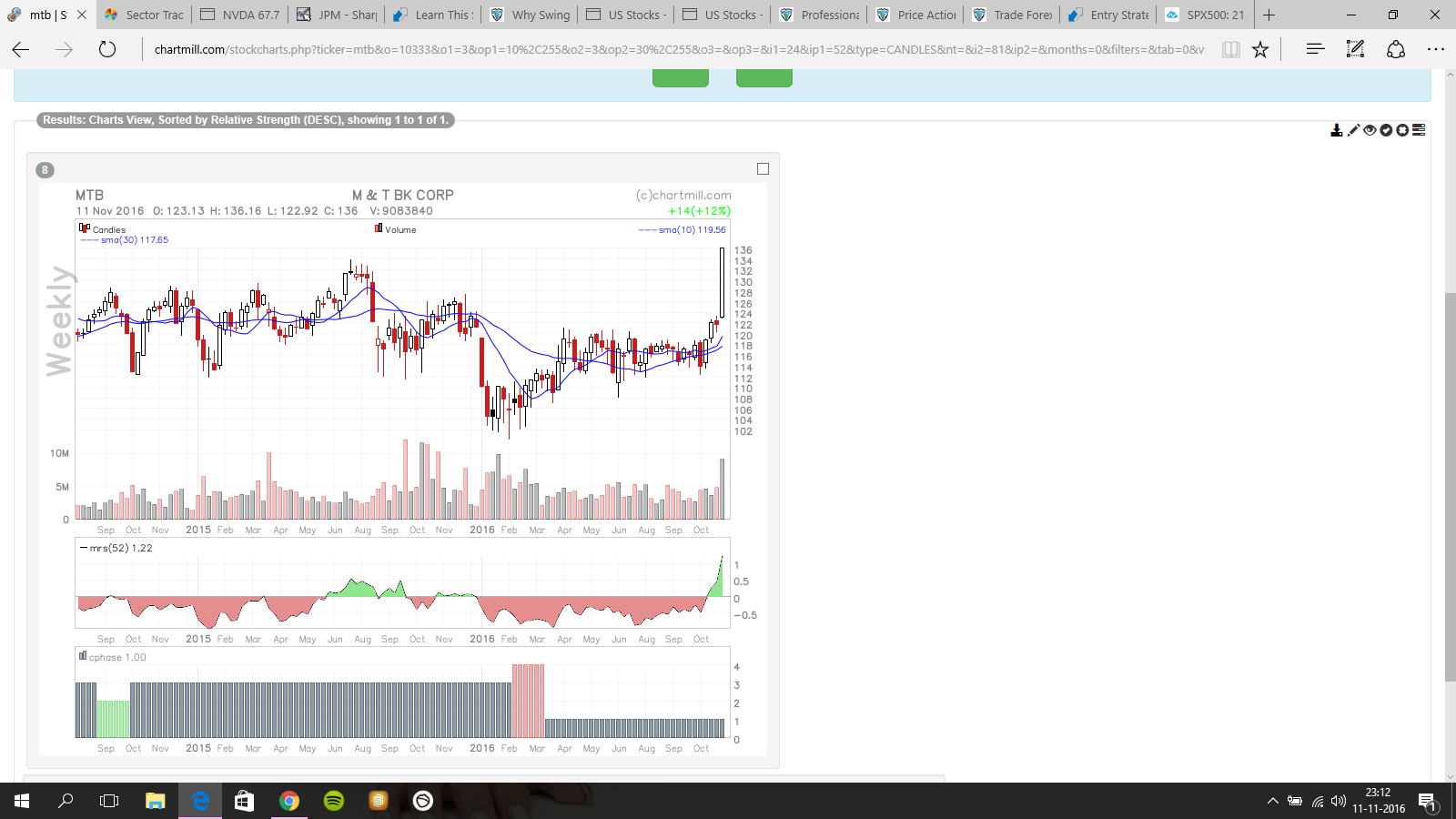1456x819 pixels.
Task: Switch to the Sector Trac tab
Action: [144, 15]
